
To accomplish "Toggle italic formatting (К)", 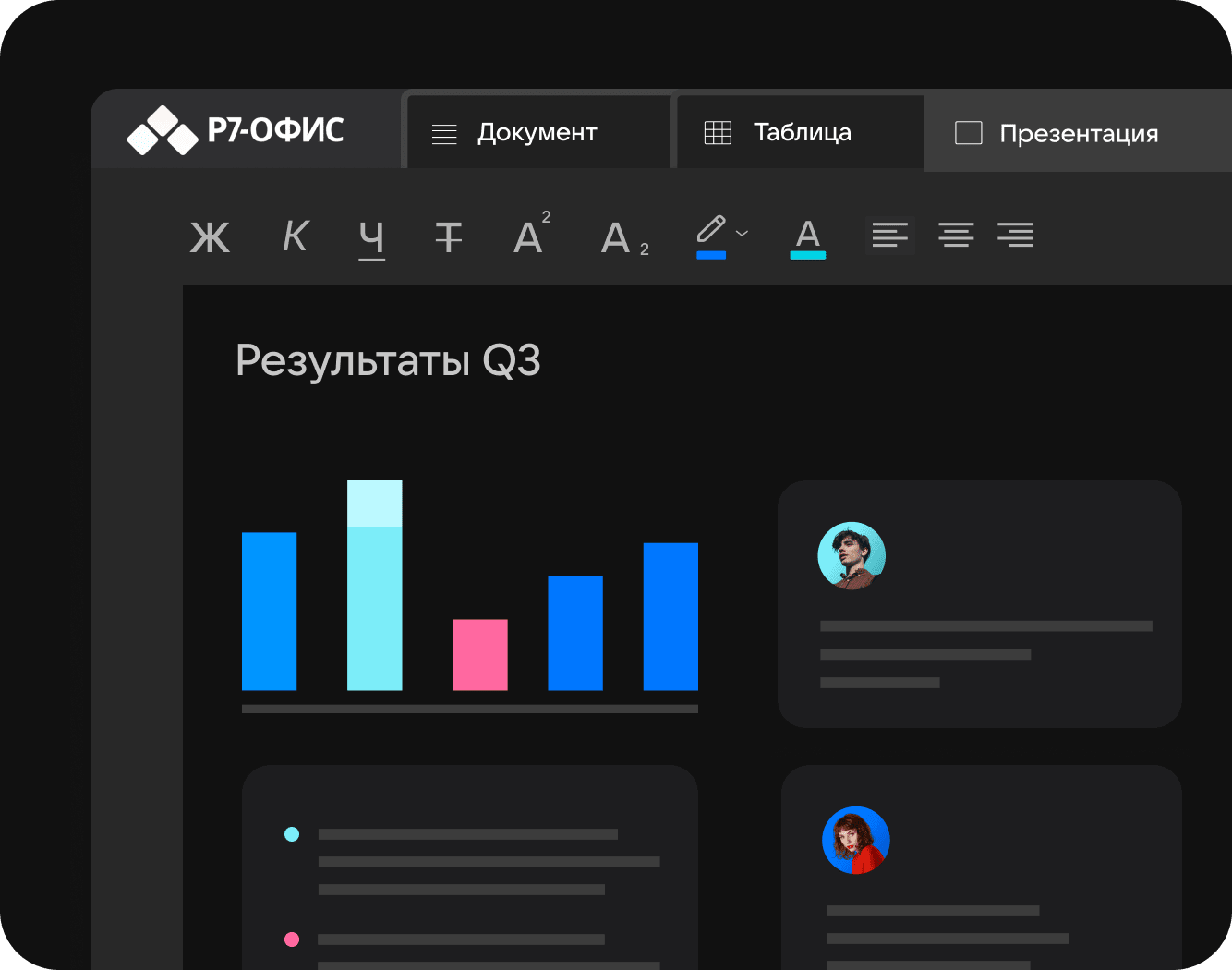I will coord(295,236).
